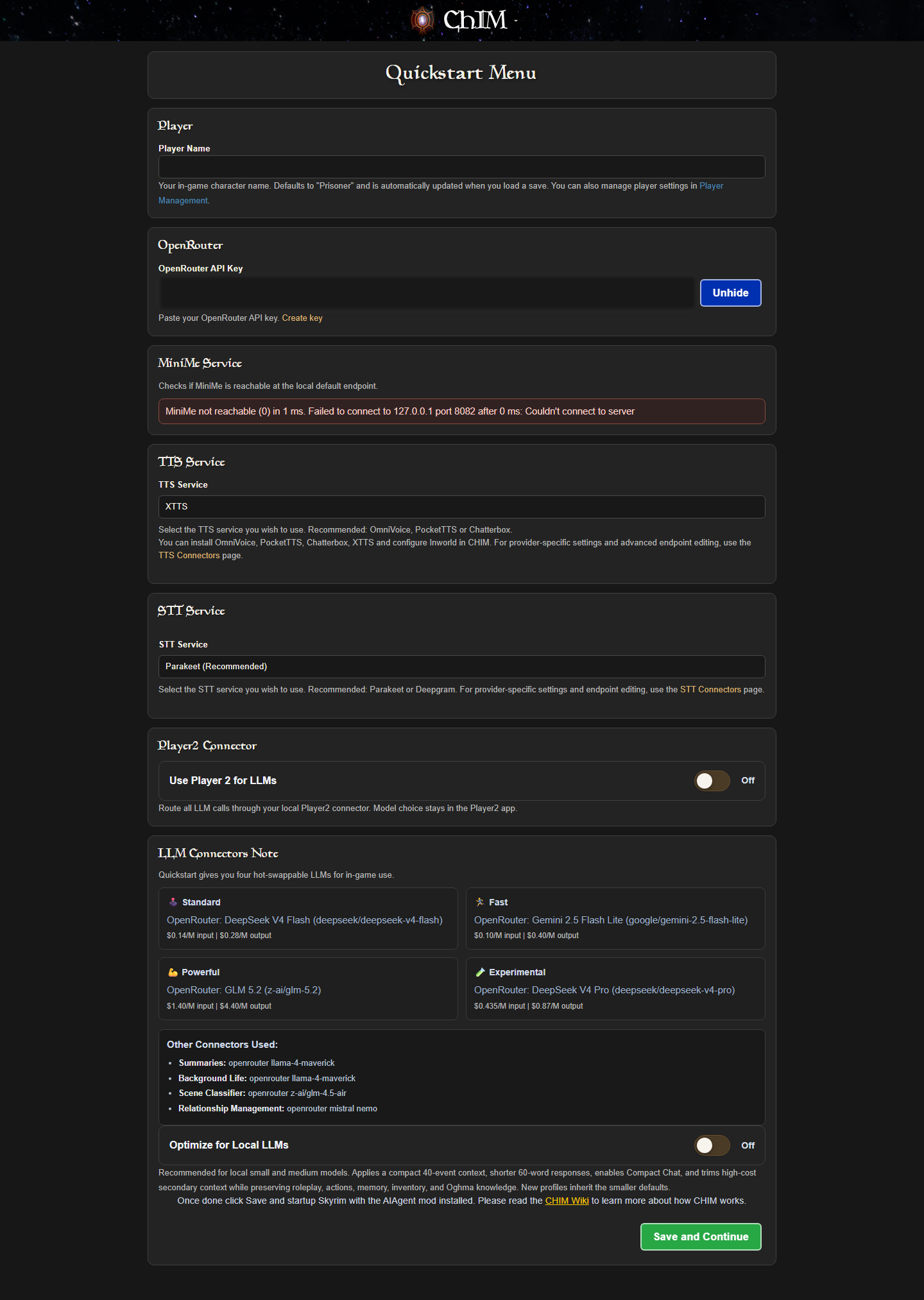Click "Relationship Management: openrouter mistral nemo" item
The image size is (924, 1300).
point(278,1109)
